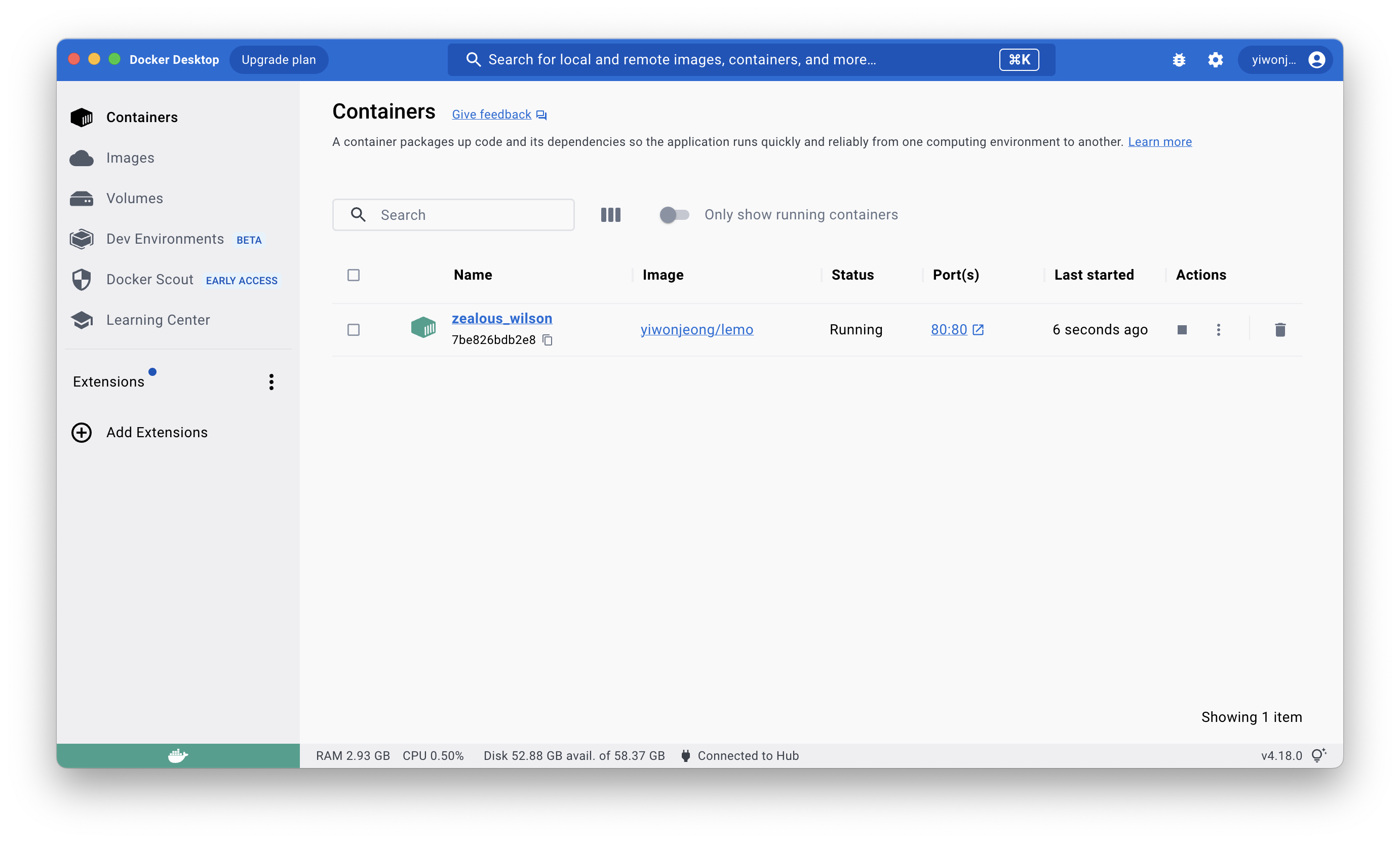Click the Images cloud icon
Screen dimensions: 1400x843
point(81,158)
